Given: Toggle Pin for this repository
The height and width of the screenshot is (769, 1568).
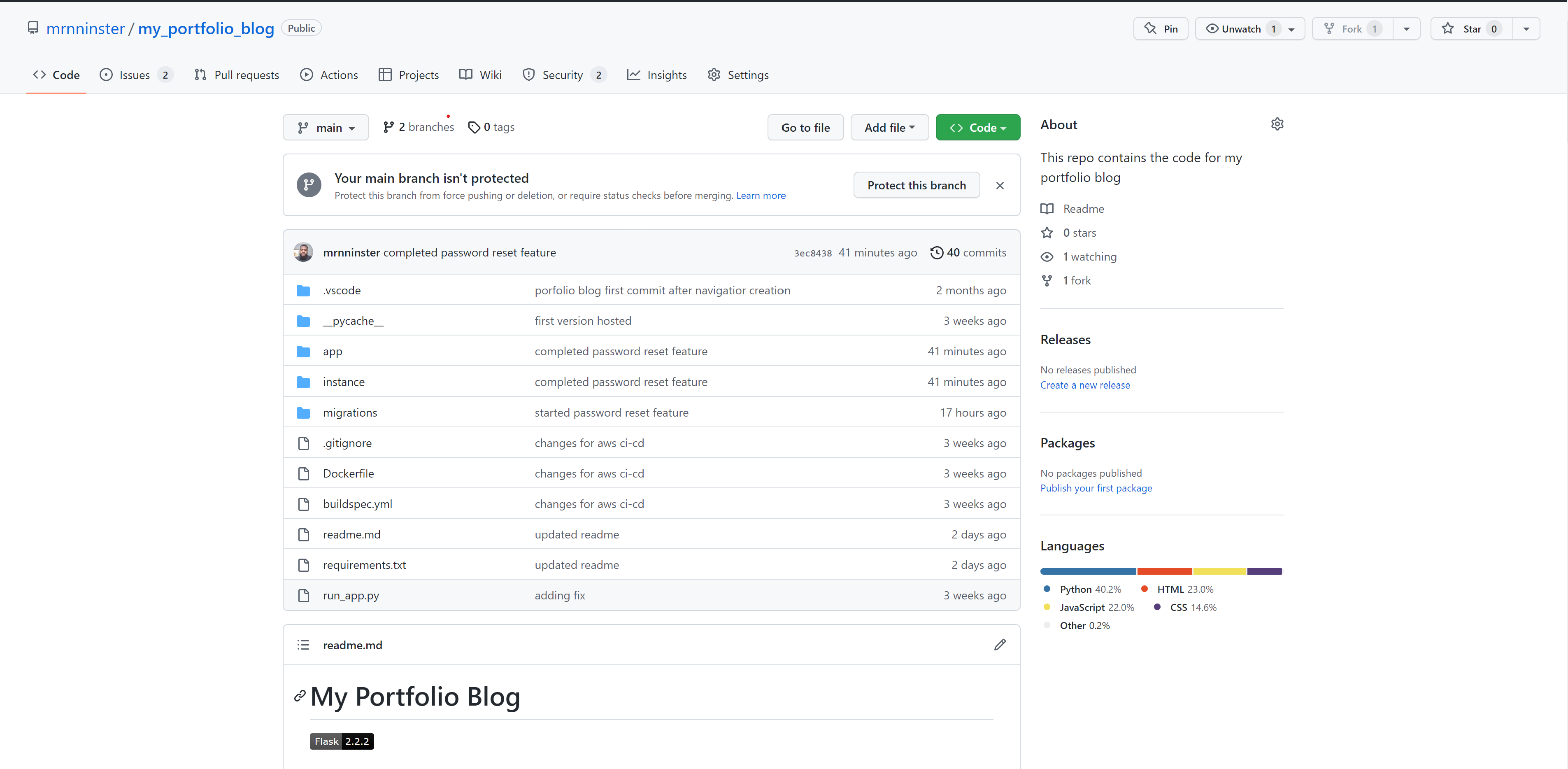Looking at the screenshot, I should click(x=1160, y=29).
